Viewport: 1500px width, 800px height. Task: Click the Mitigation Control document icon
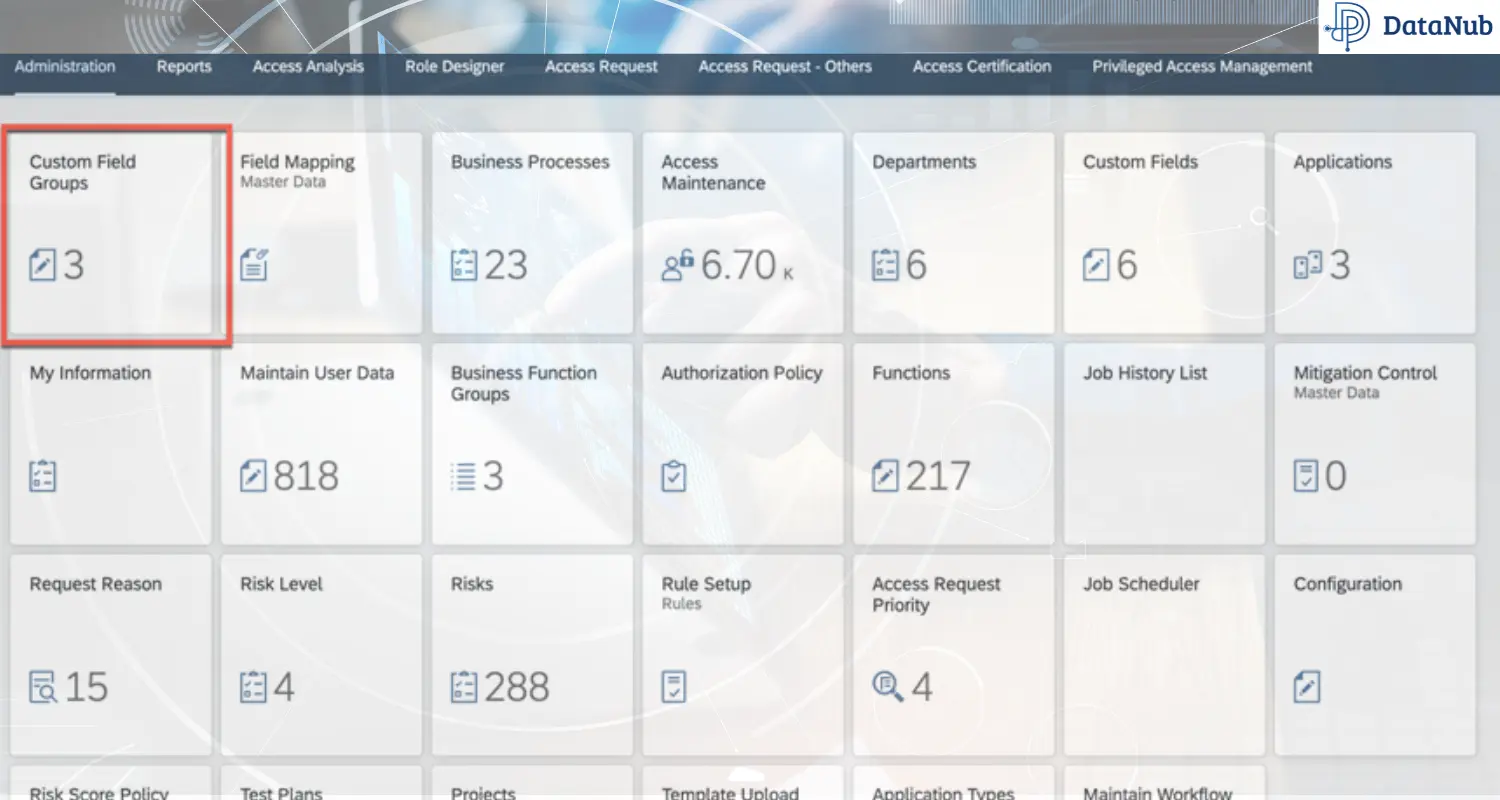(1306, 477)
